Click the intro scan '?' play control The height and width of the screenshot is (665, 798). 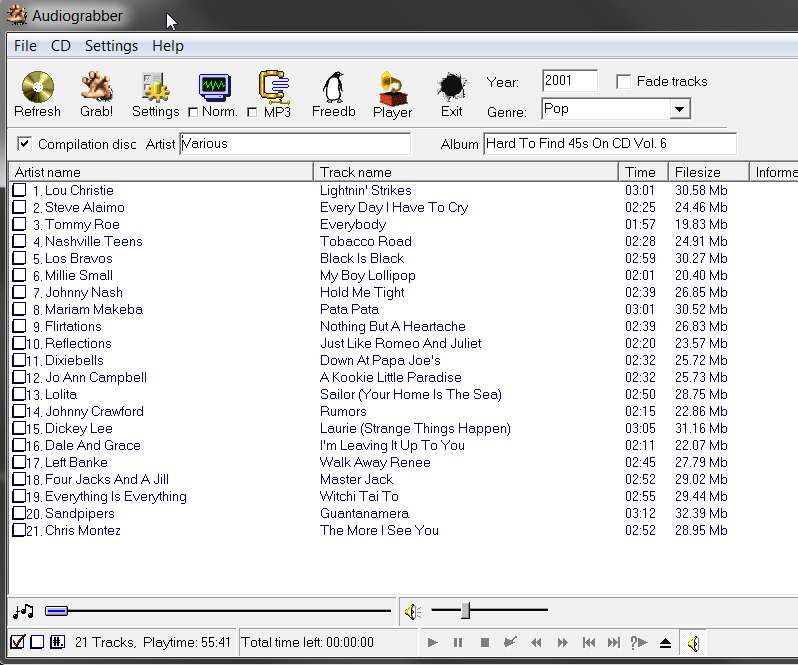pyautogui.click(x=639, y=643)
